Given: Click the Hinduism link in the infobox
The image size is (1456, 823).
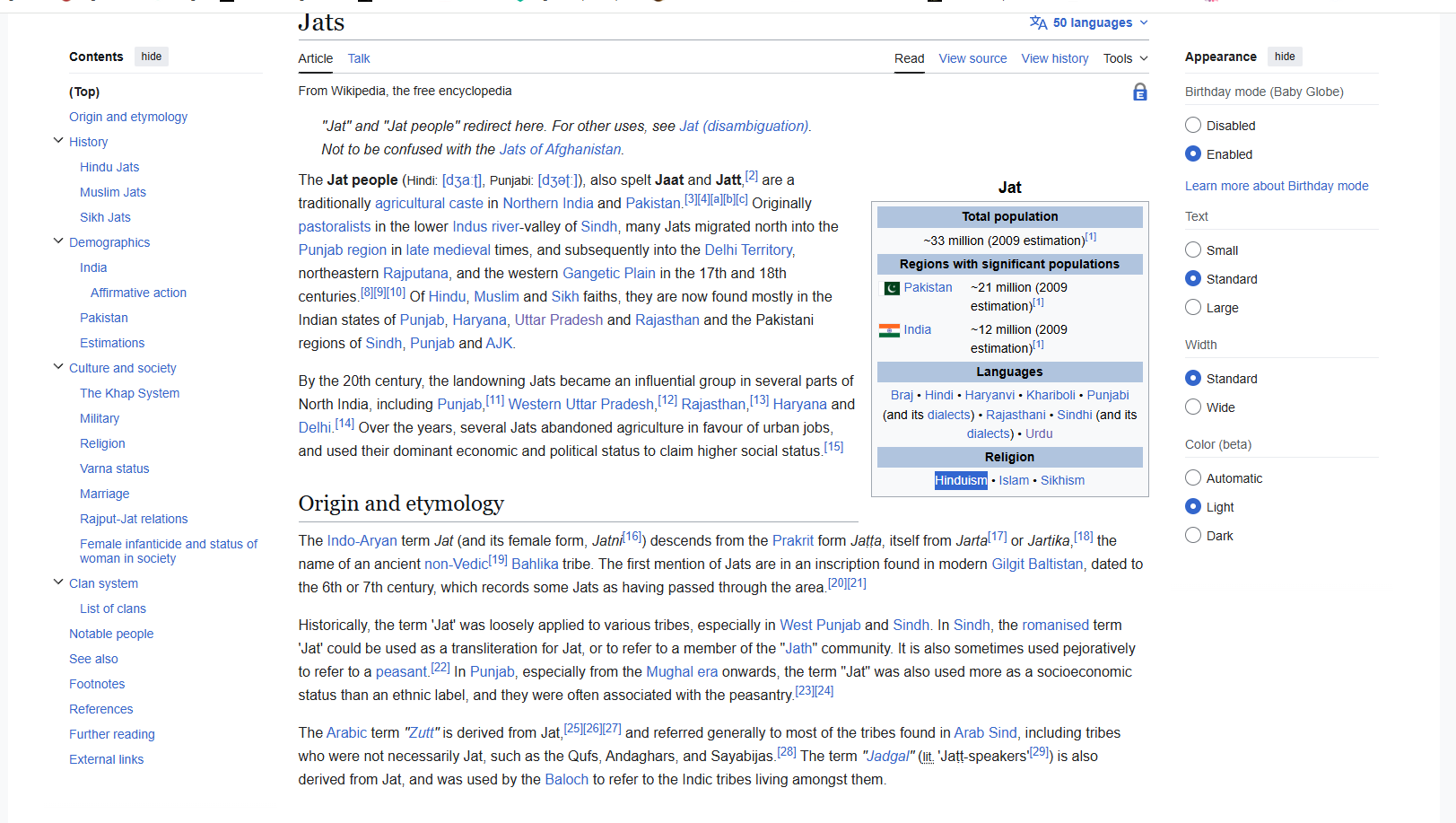Looking at the screenshot, I should 961,480.
